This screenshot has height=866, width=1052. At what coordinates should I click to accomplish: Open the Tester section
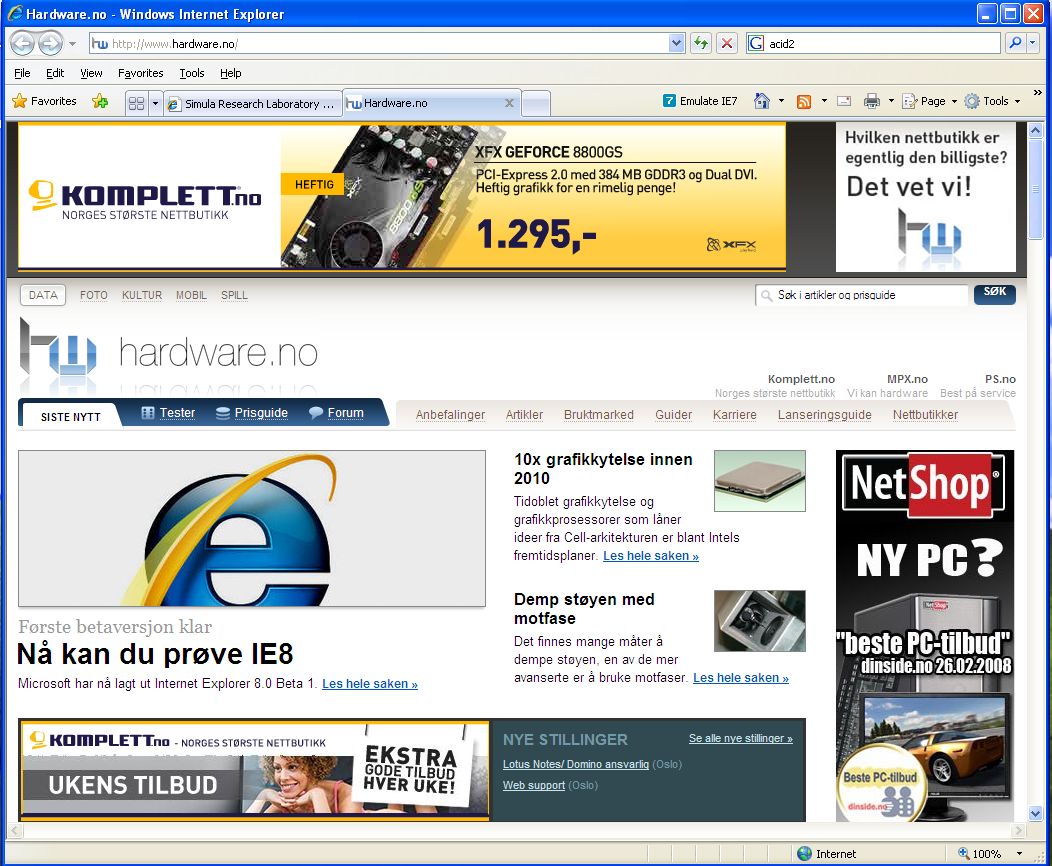tap(168, 413)
